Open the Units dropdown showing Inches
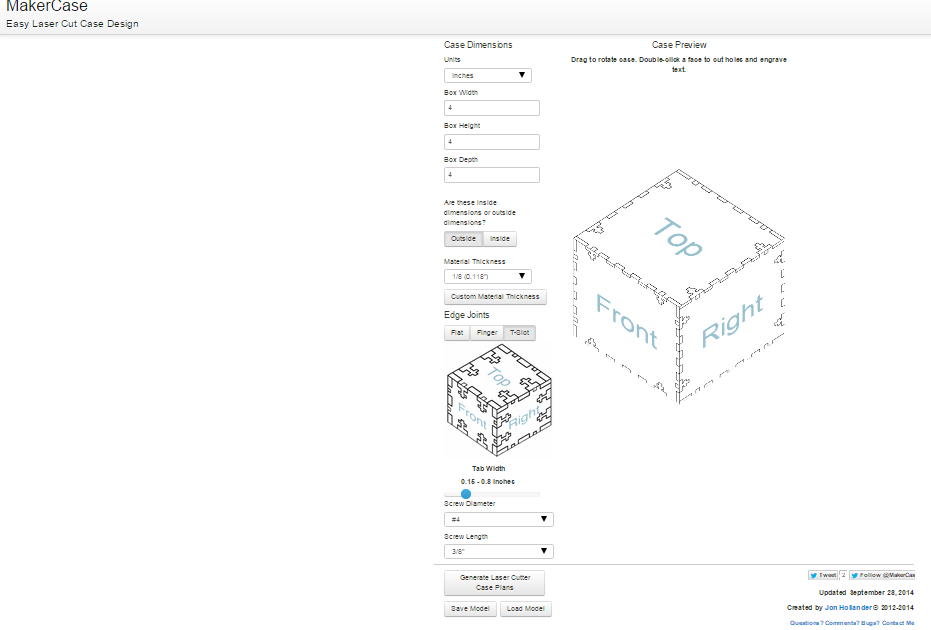Viewport: 931px width, 630px height. point(487,75)
